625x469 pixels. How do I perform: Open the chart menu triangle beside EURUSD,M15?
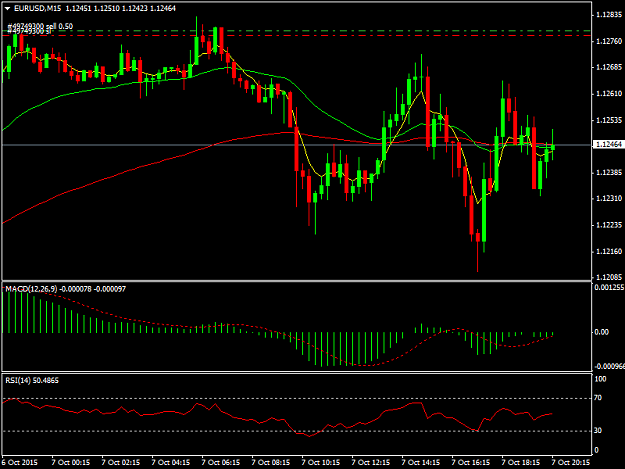tap(7, 8)
